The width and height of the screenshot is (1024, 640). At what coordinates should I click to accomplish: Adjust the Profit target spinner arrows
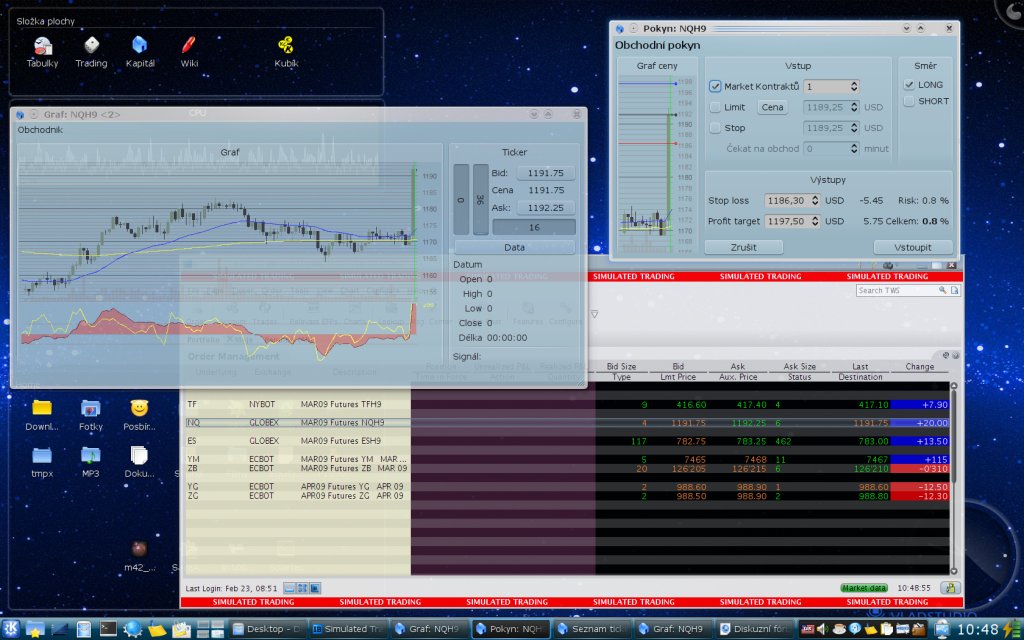(815, 221)
